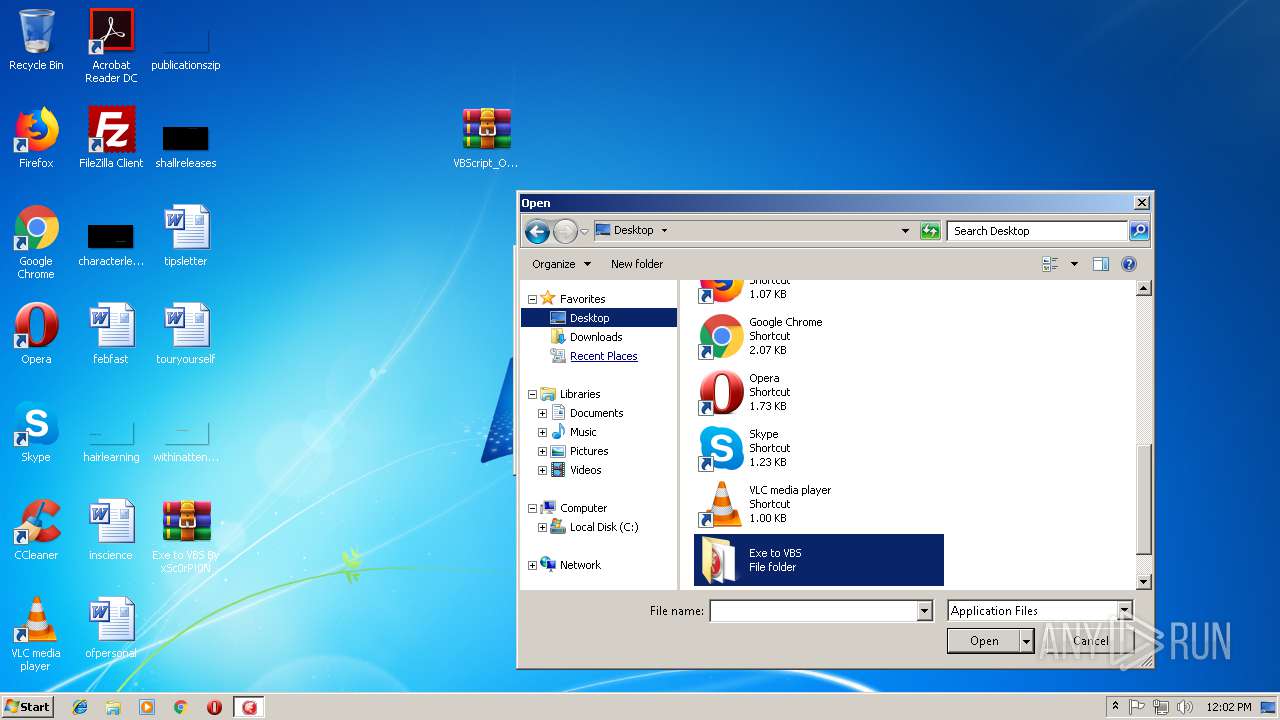Expand the Desktop breadcrumb arrow

point(664,231)
